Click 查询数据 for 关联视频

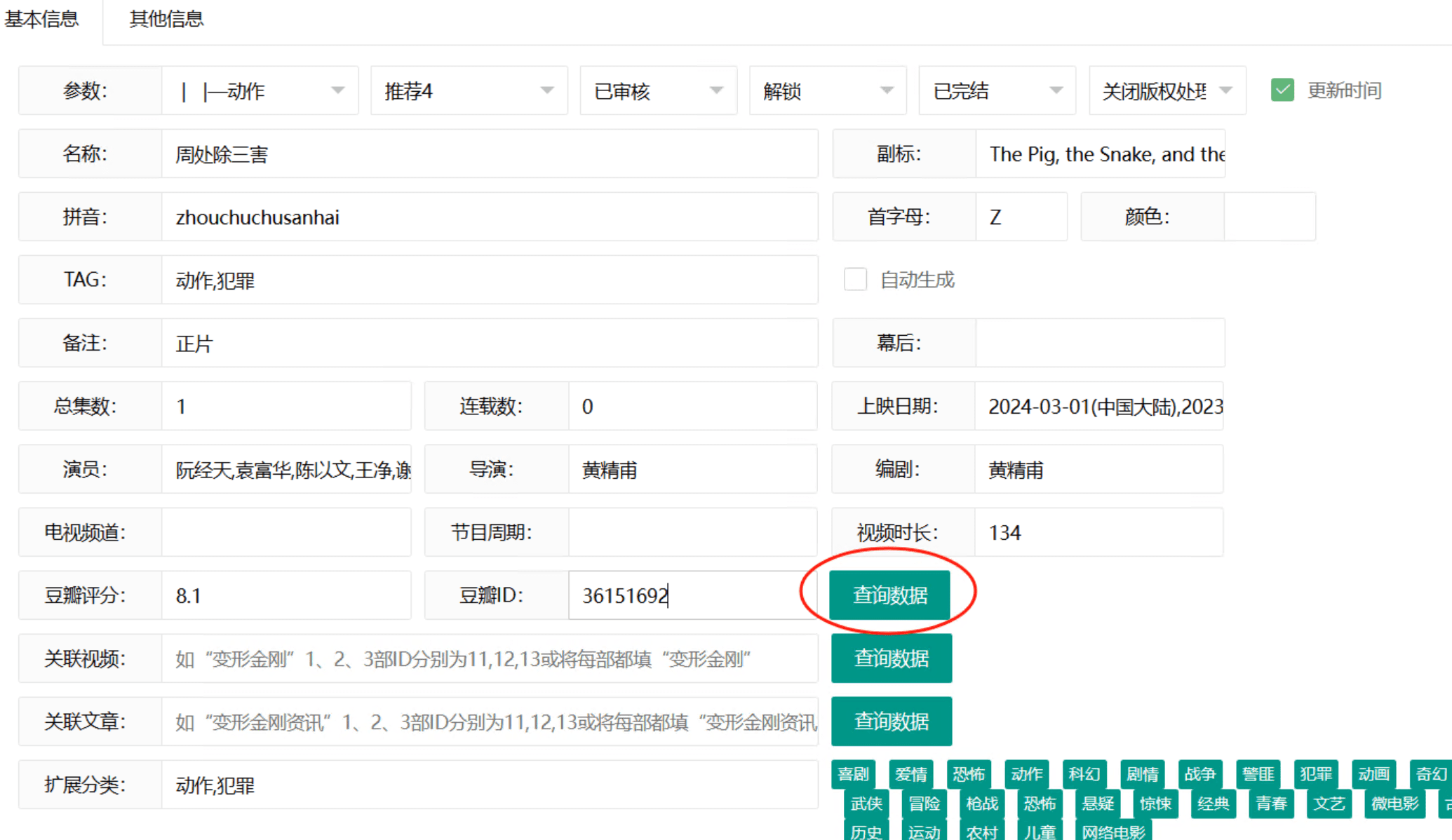(892, 658)
